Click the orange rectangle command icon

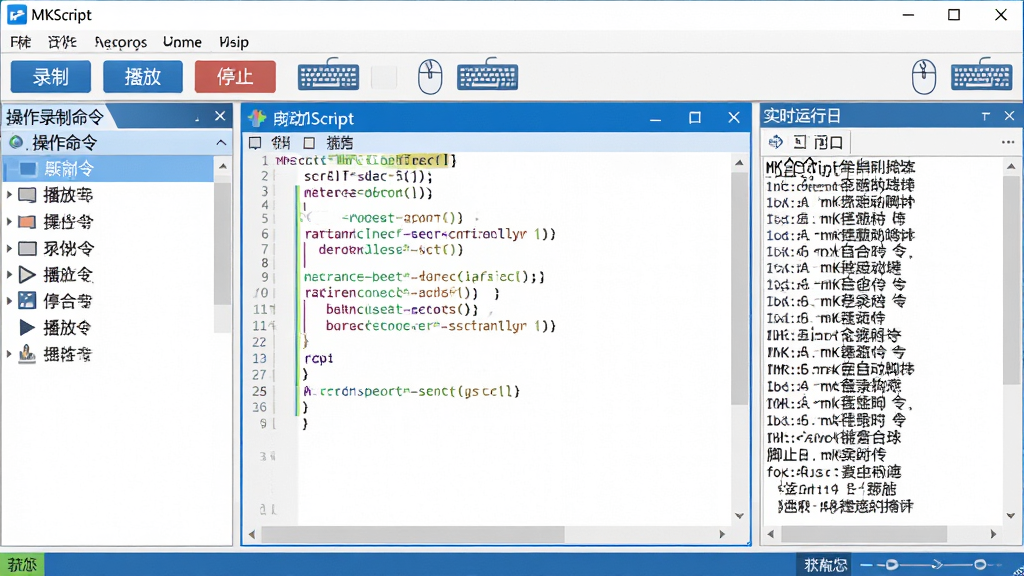point(27,221)
